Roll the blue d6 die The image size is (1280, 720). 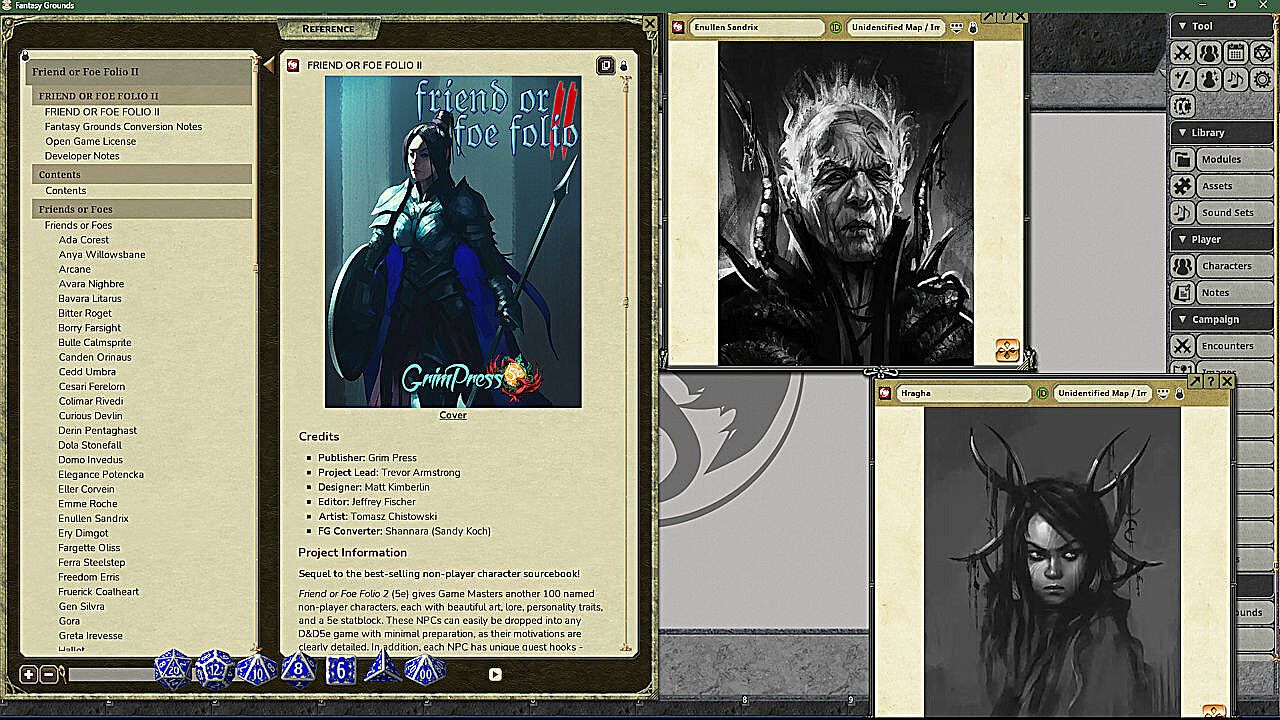pos(341,670)
